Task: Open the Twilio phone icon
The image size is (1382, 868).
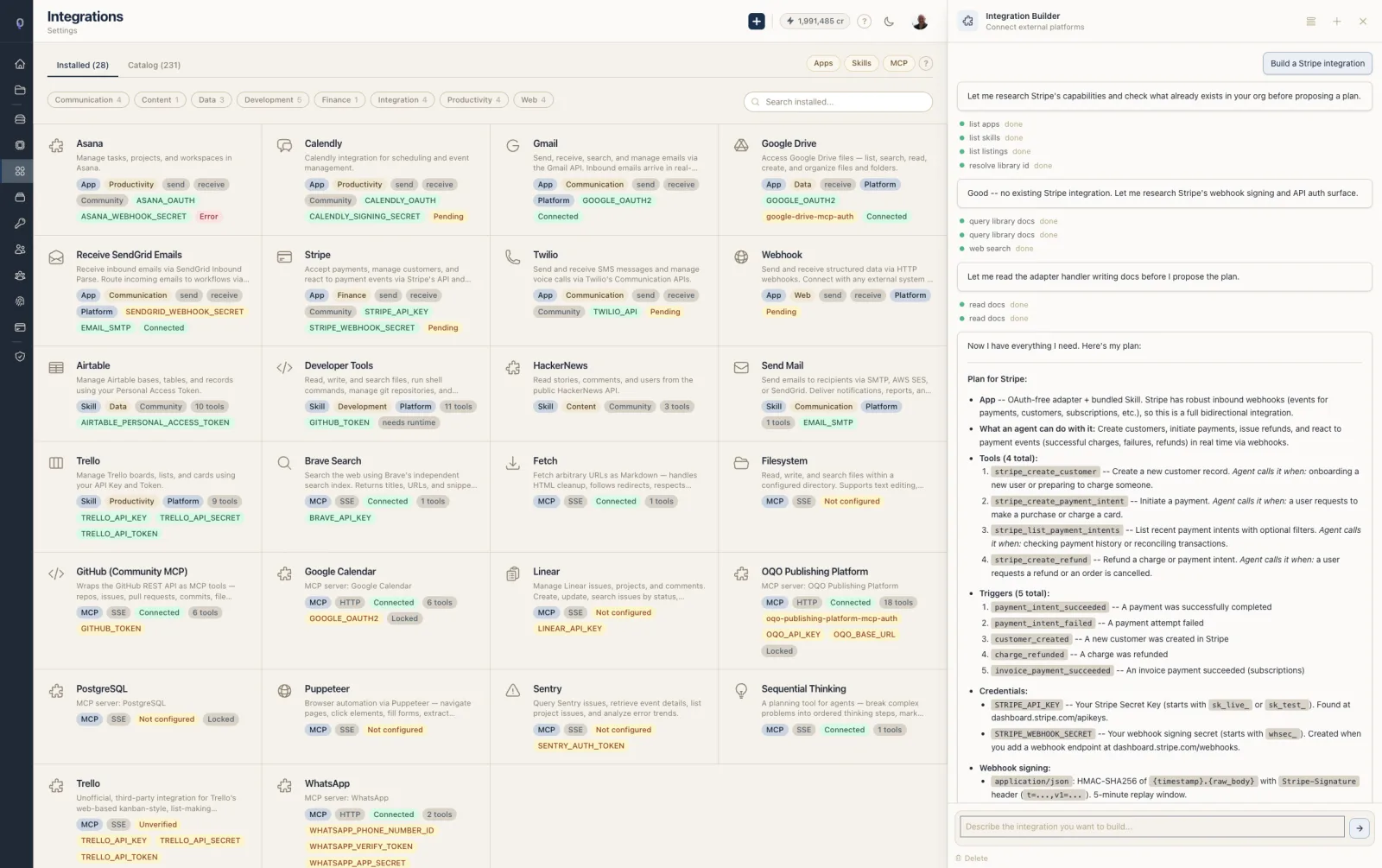Action: coord(513,257)
